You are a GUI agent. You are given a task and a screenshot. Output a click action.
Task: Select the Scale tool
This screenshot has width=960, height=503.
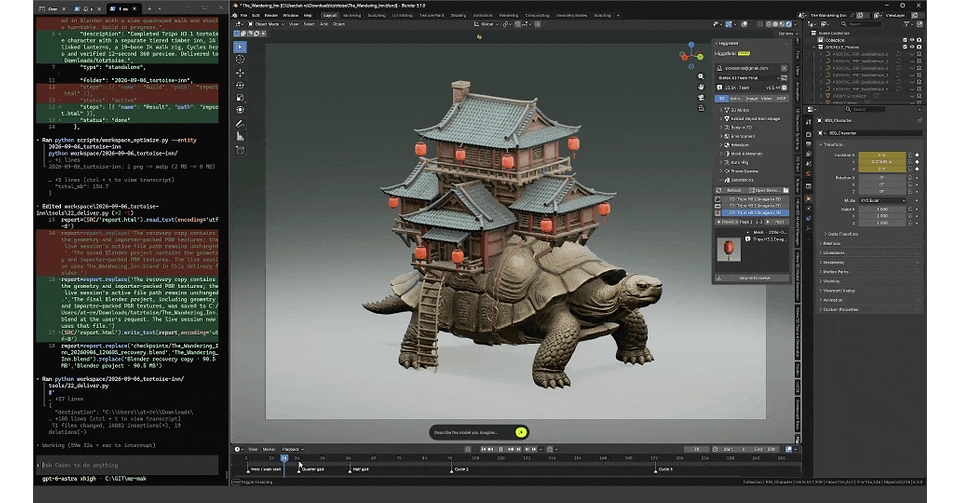click(240, 98)
